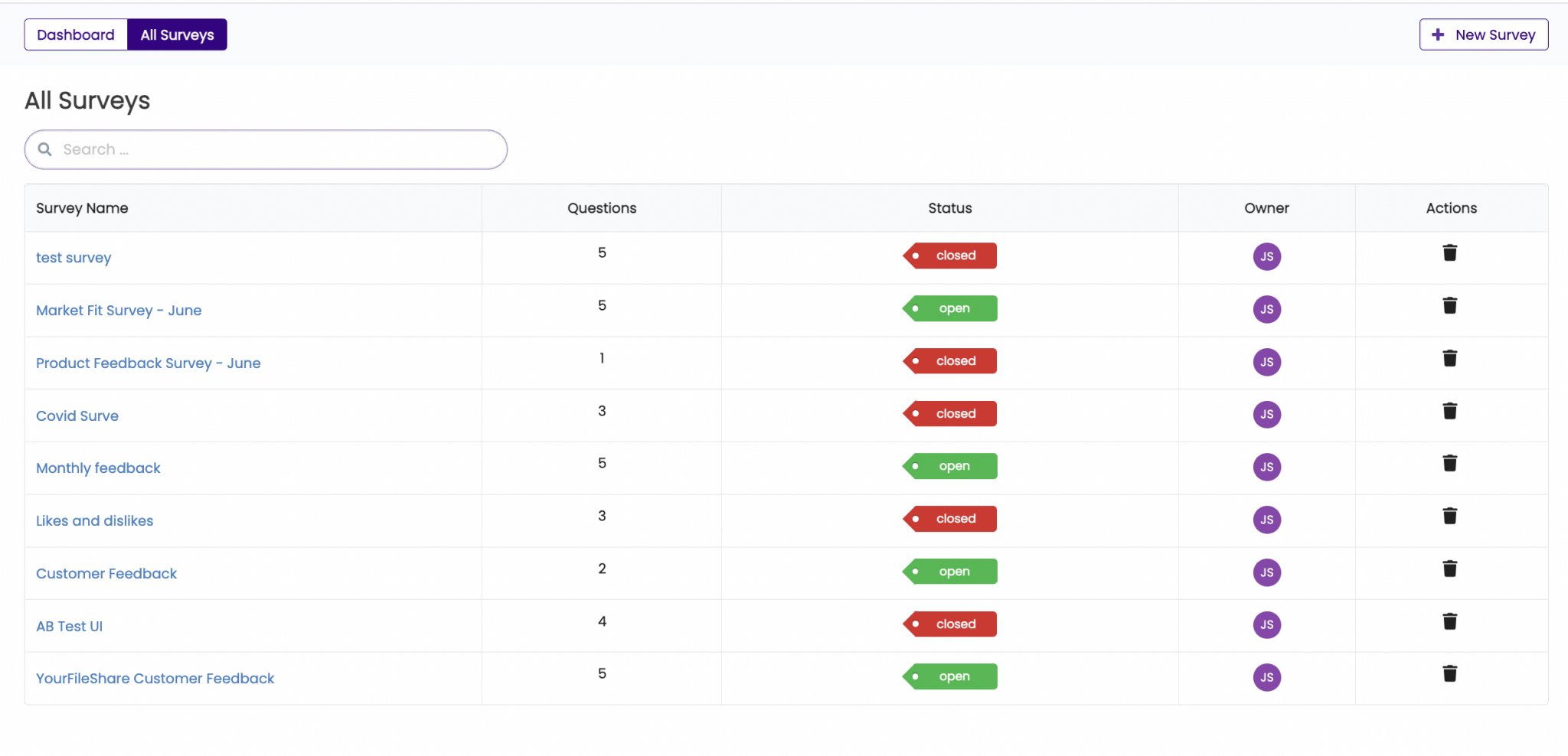Viewport: 1568px width, 756px height.
Task: Click trash icon in Customer Feedback row
Action: pyautogui.click(x=1449, y=569)
